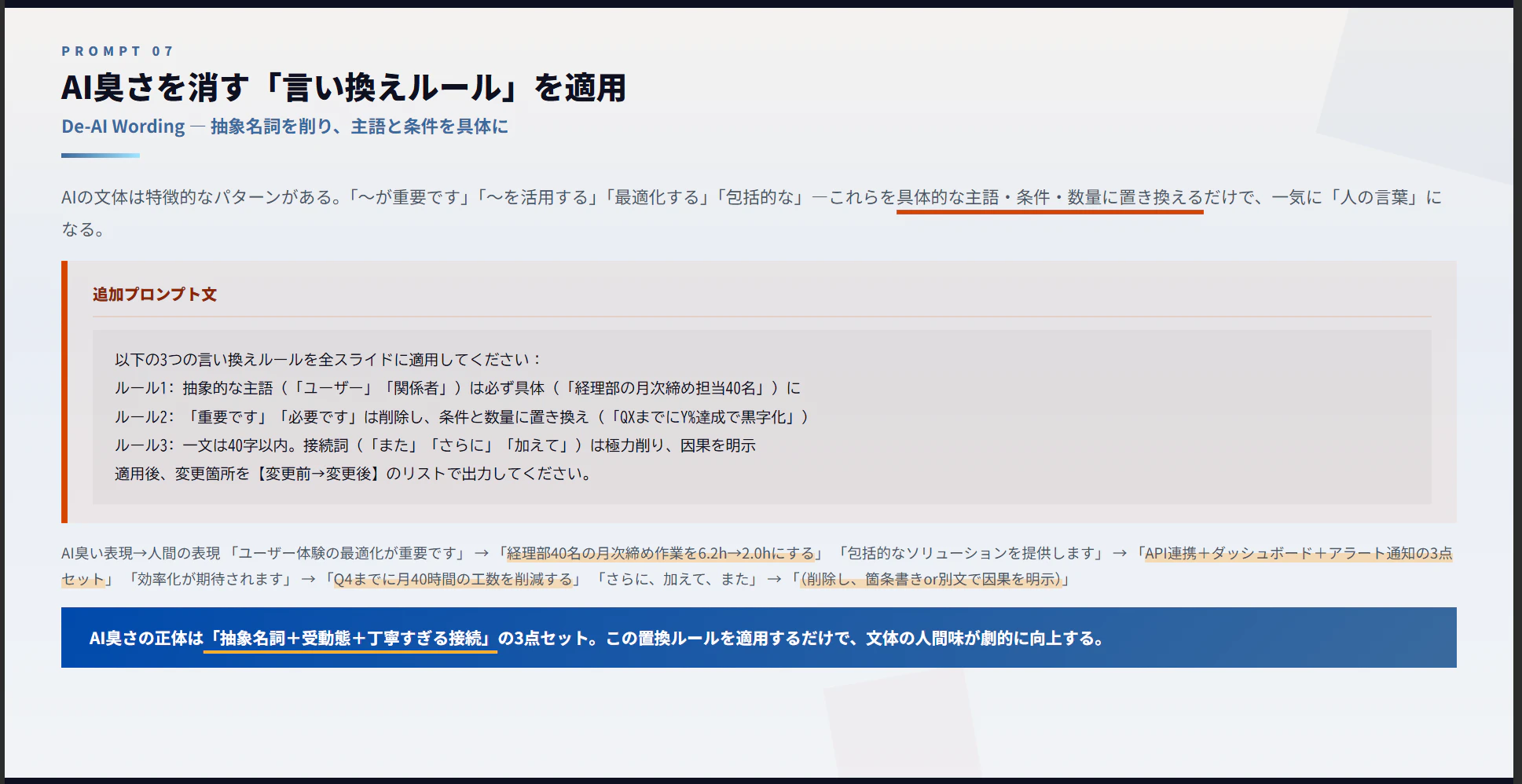Click the quoted phrase 「〜が重要です」 in the intro
Viewport: 1522px width, 784px height.
(x=407, y=197)
